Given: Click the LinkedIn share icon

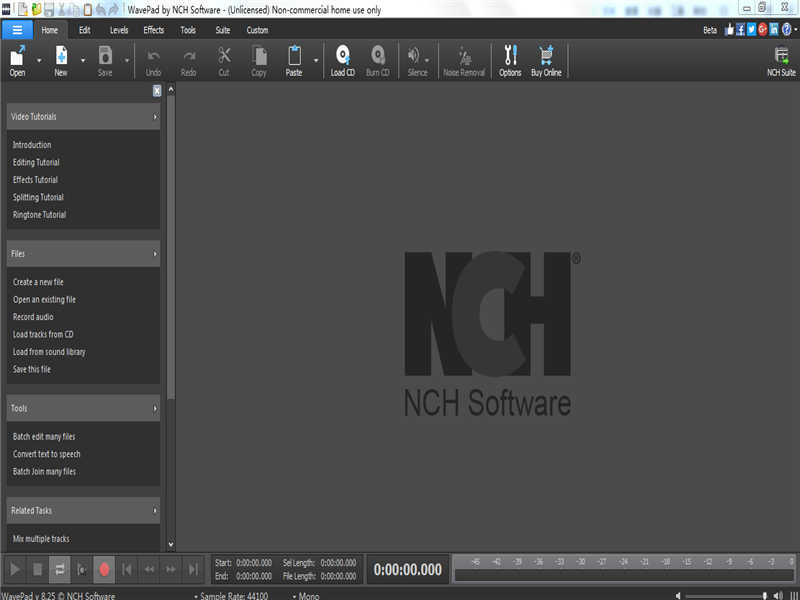Looking at the screenshot, I should [x=774, y=30].
